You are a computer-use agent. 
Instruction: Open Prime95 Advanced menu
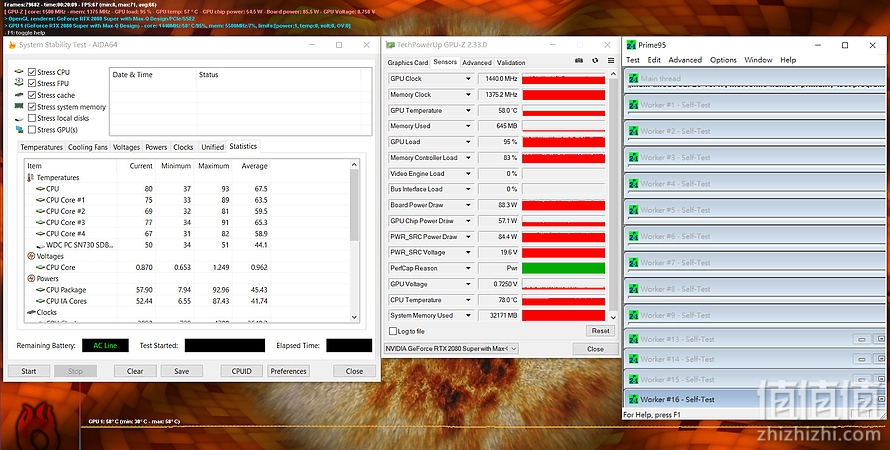[685, 60]
